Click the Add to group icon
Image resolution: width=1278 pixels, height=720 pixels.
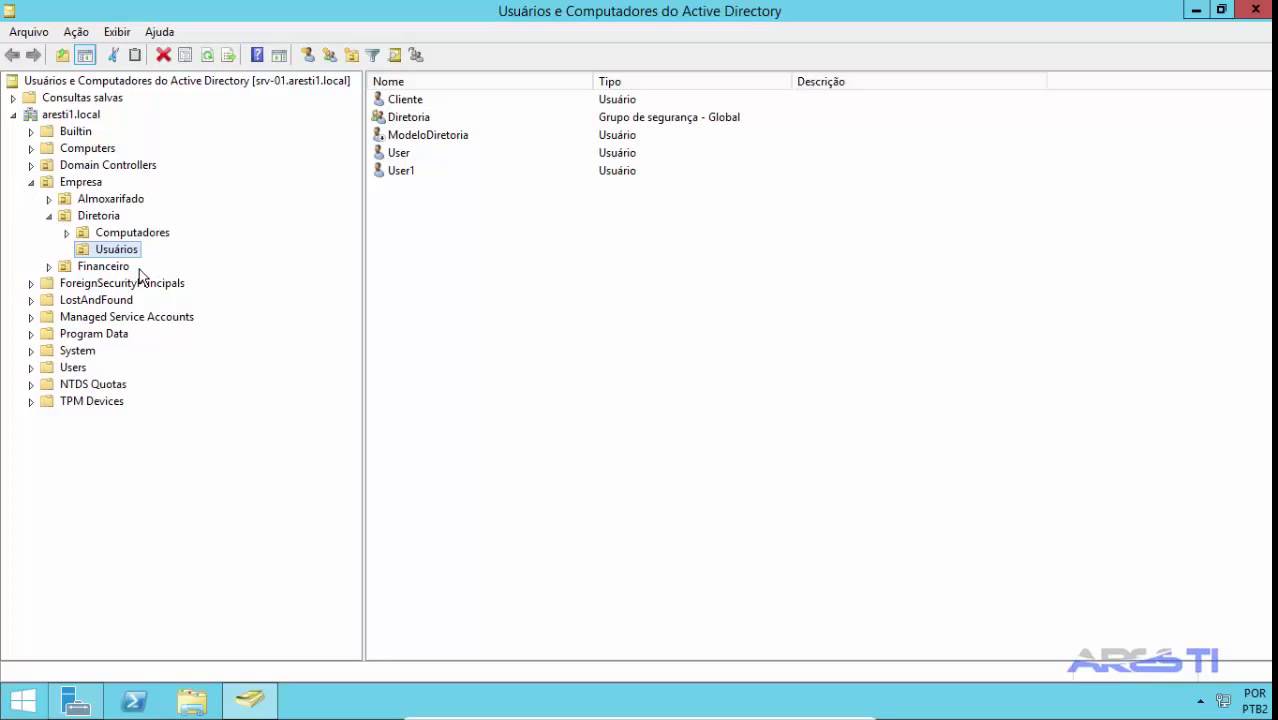click(416, 55)
